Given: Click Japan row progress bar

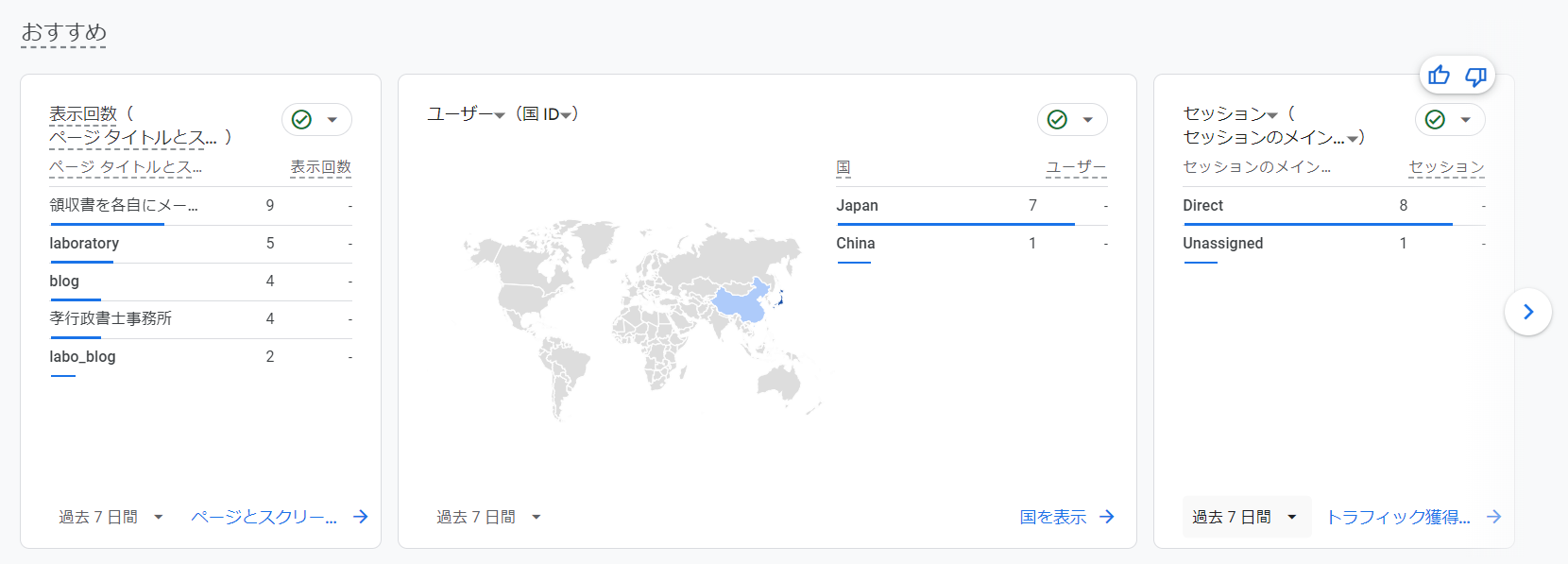Looking at the screenshot, I should coord(955,224).
